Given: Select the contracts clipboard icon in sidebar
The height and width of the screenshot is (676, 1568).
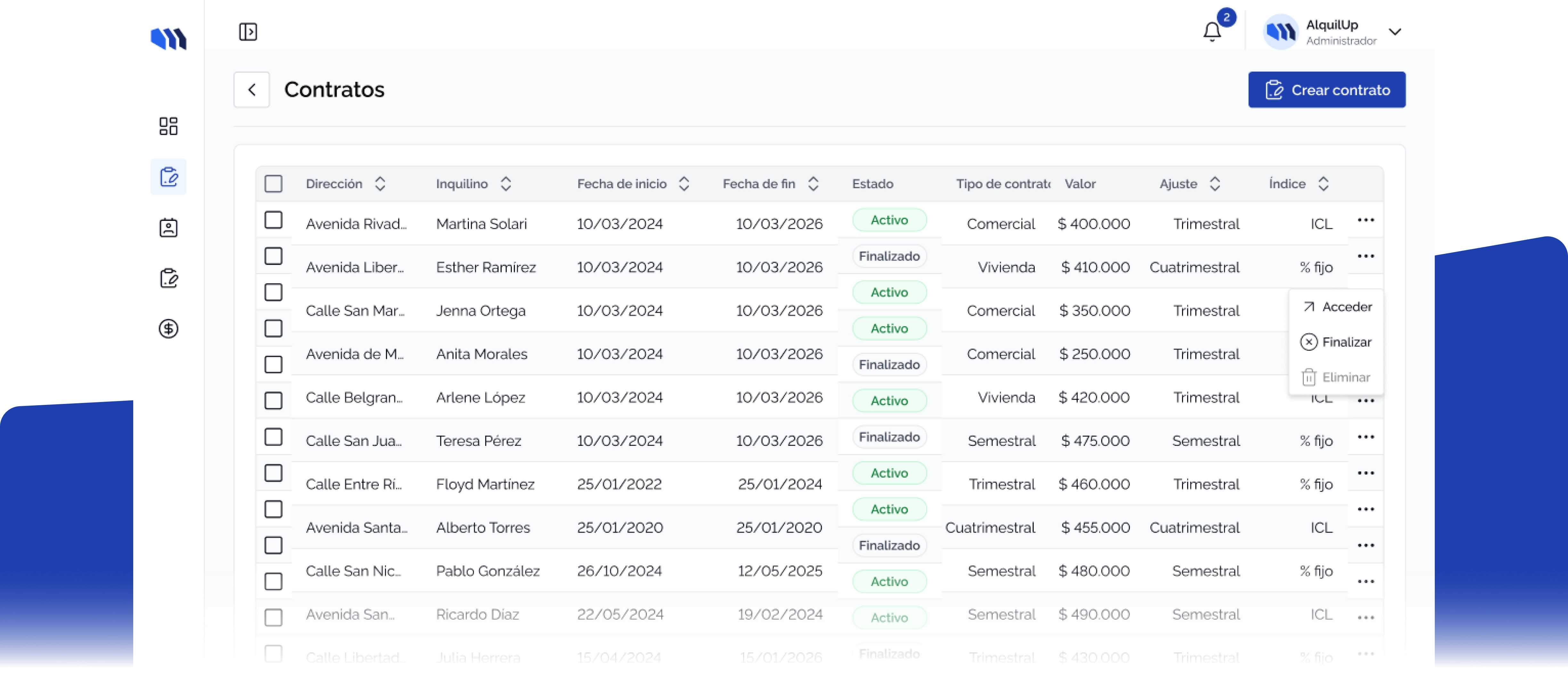Looking at the screenshot, I should (168, 177).
